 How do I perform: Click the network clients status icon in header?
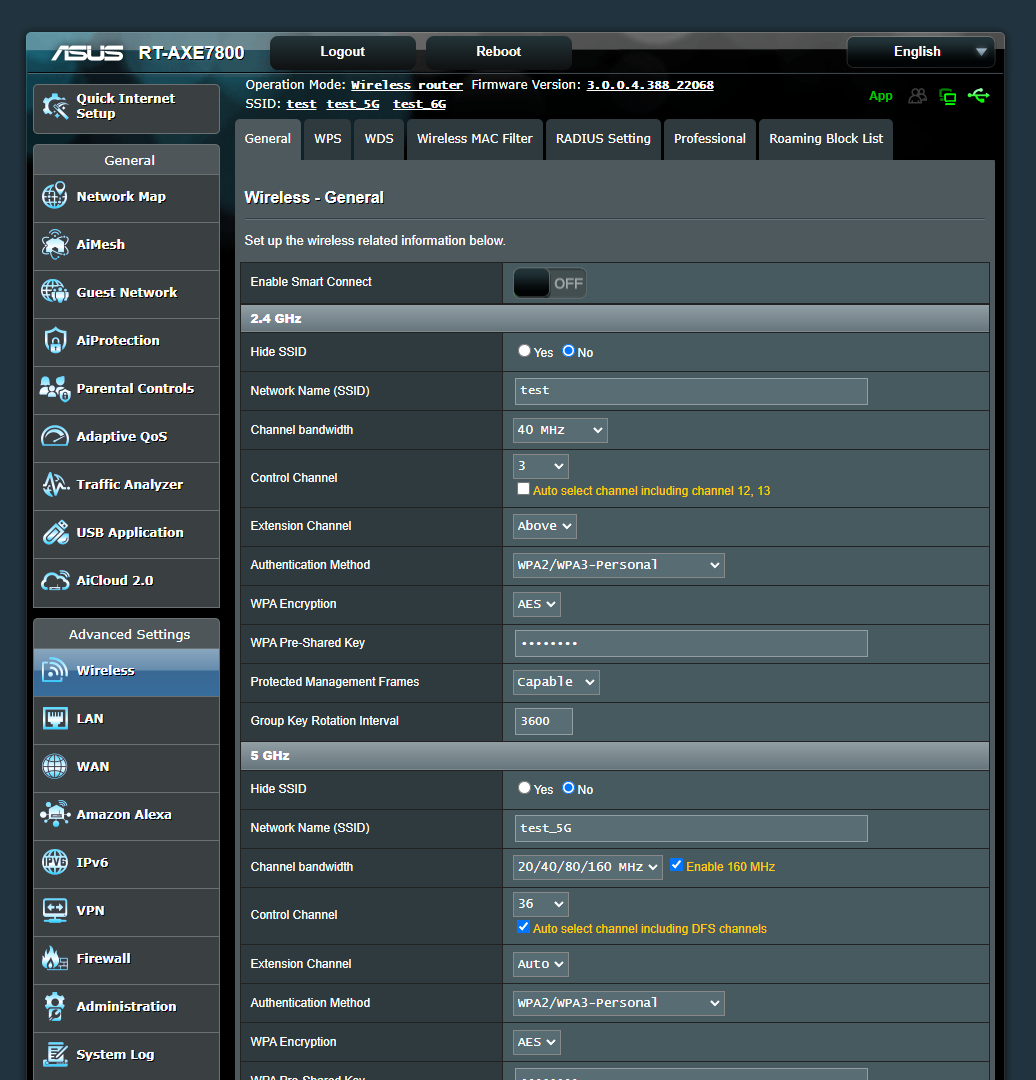click(x=948, y=96)
